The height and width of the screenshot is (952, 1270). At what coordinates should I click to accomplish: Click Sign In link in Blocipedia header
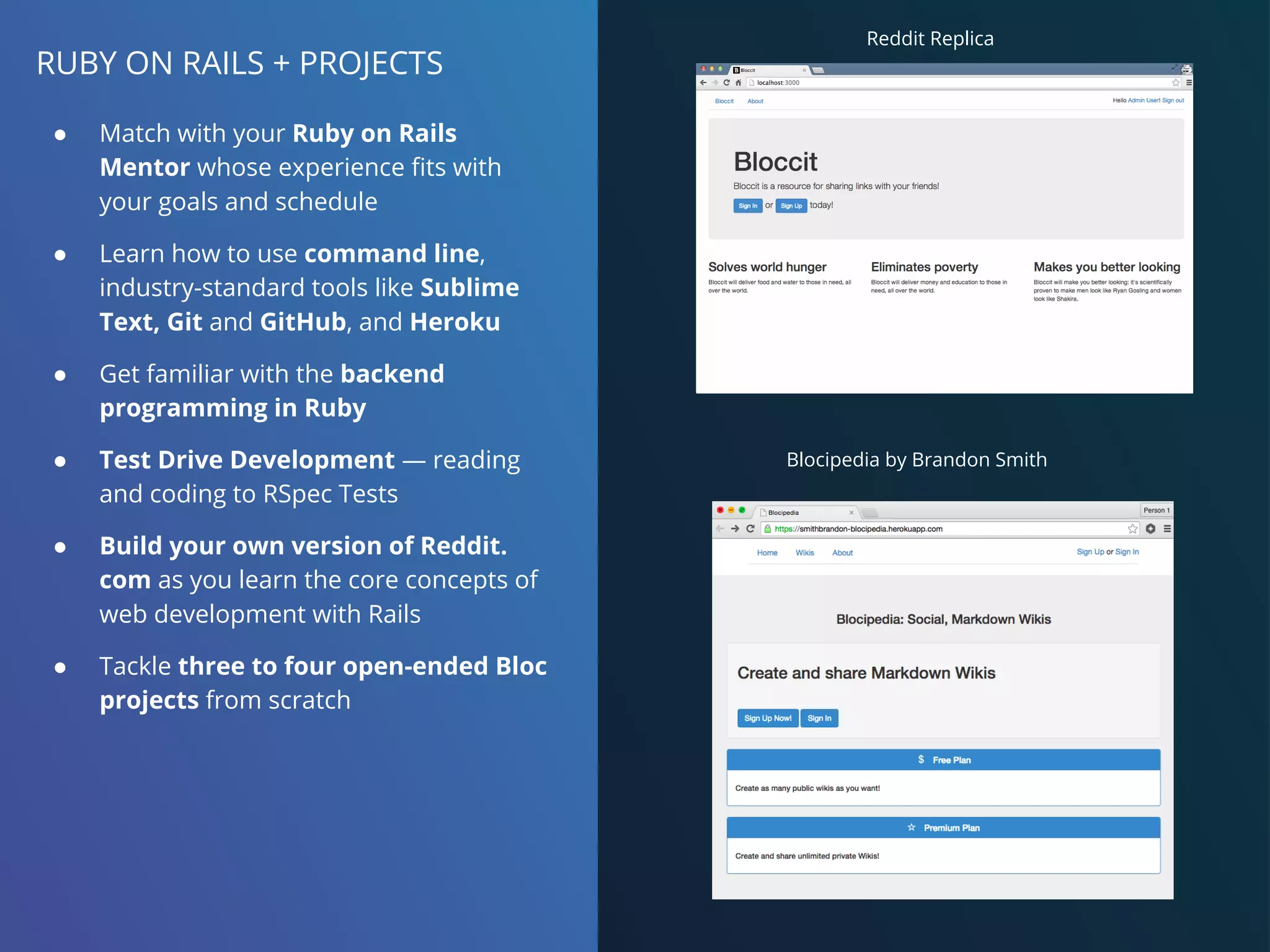point(1127,552)
